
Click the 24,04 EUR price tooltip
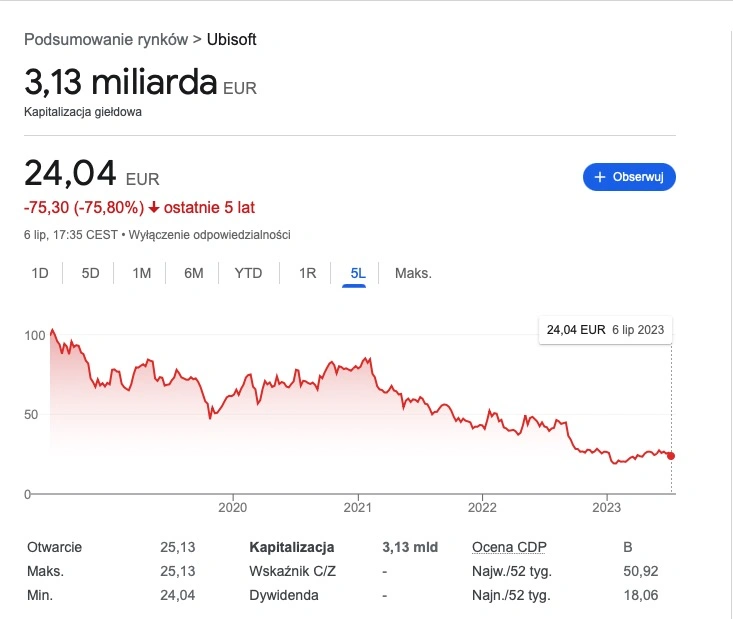click(x=605, y=330)
